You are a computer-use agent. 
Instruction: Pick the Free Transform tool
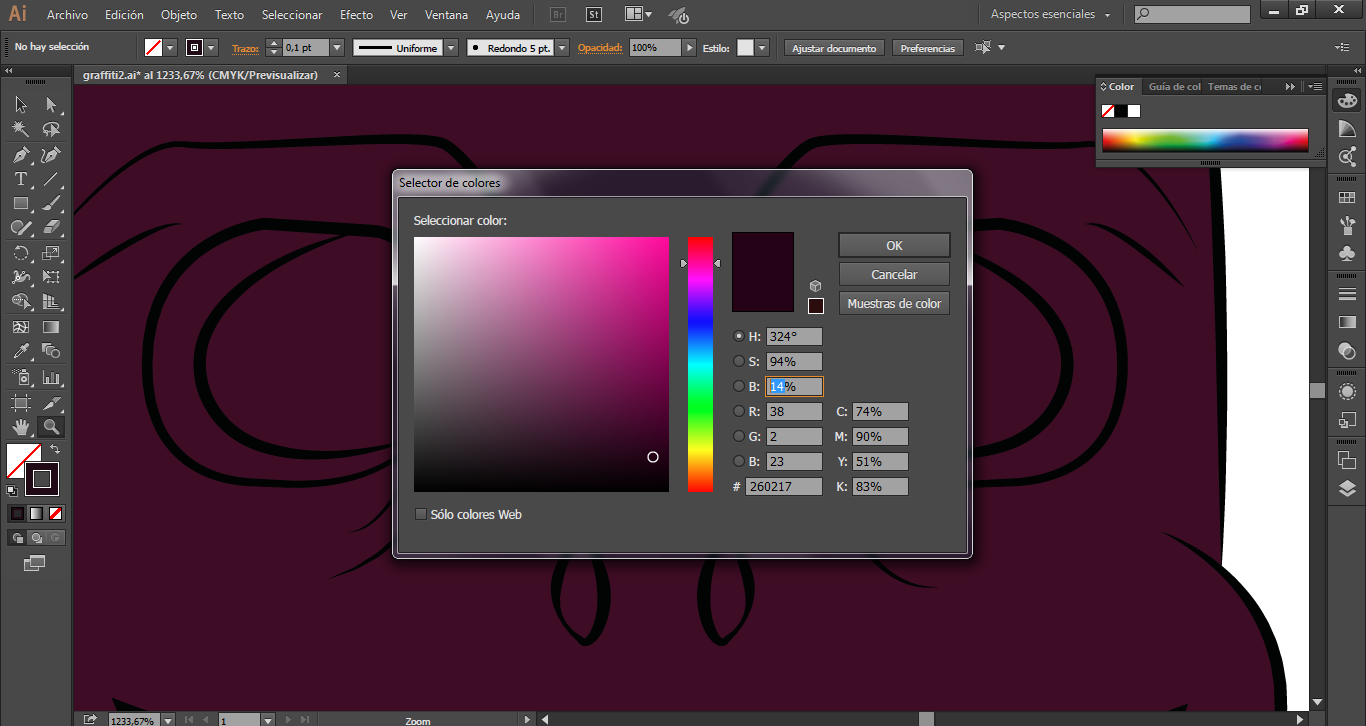pos(51,277)
